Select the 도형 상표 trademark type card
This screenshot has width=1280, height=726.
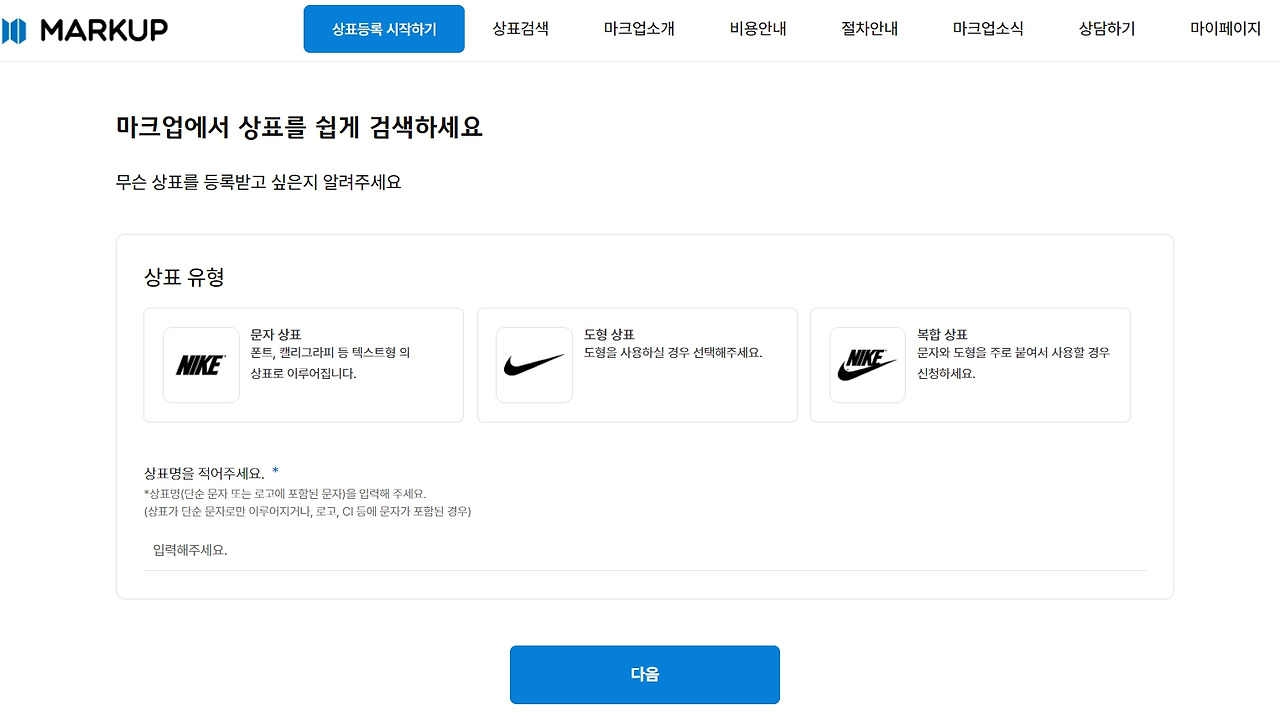point(637,365)
